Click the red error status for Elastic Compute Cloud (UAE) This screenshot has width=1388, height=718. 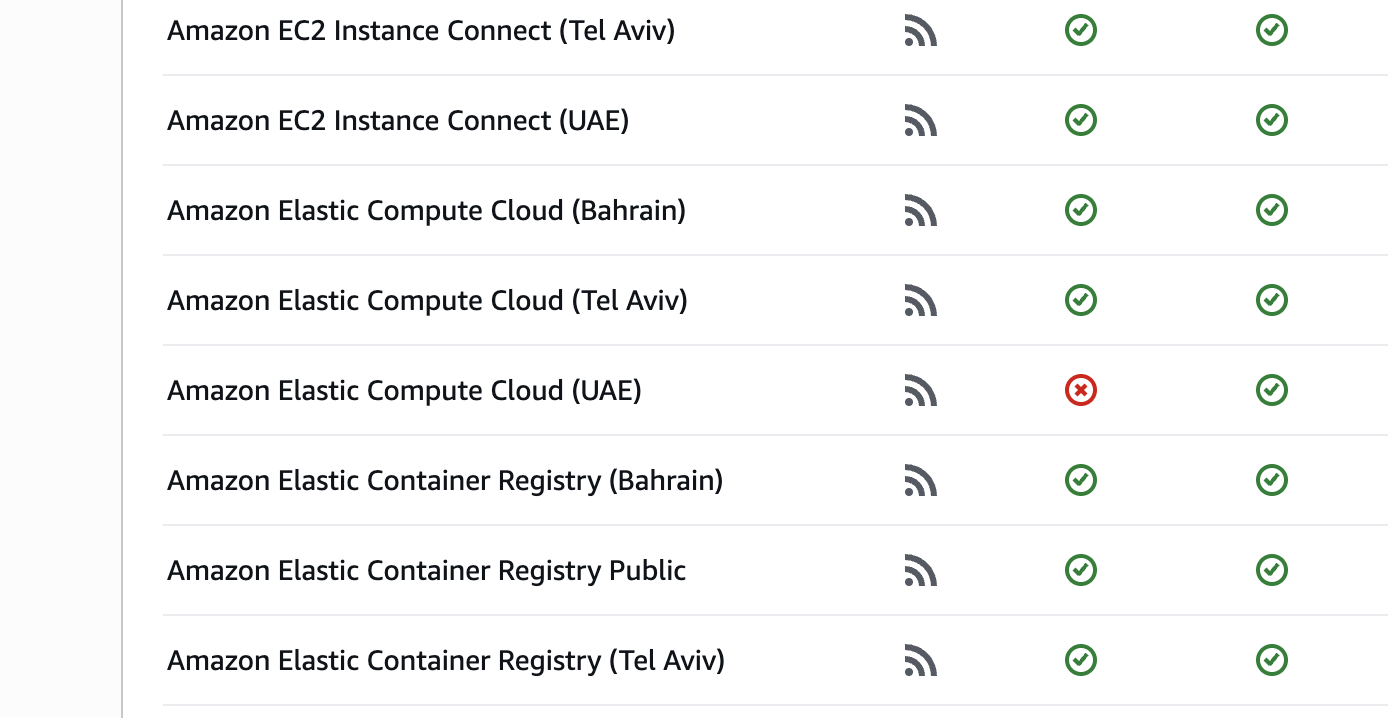click(1081, 390)
